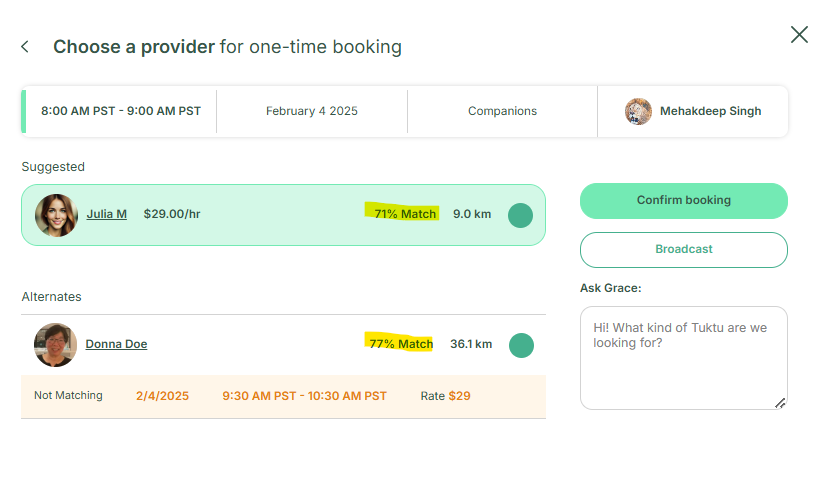
Task: Select the February 4 2025 date segment
Action: pyautogui.click(x=311, y=111)
